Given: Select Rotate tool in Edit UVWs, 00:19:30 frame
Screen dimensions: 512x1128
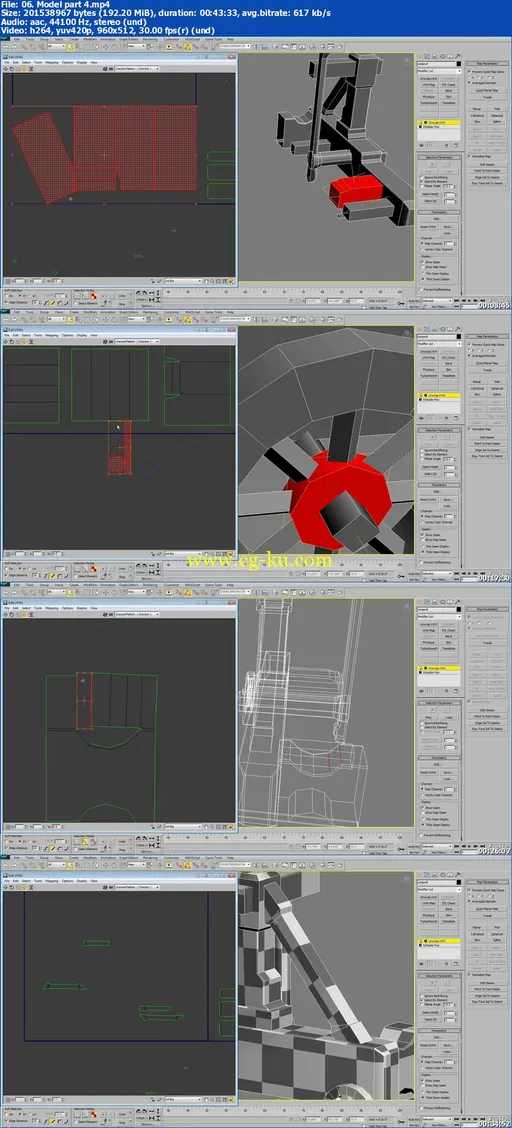Looking at the screenshot, I should click(12, 342).
